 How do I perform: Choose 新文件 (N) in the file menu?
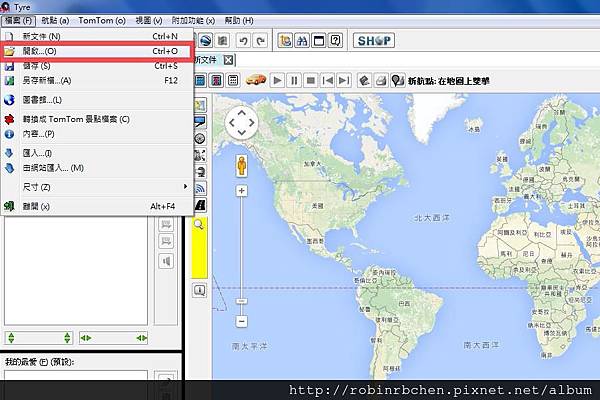point(97,36)
